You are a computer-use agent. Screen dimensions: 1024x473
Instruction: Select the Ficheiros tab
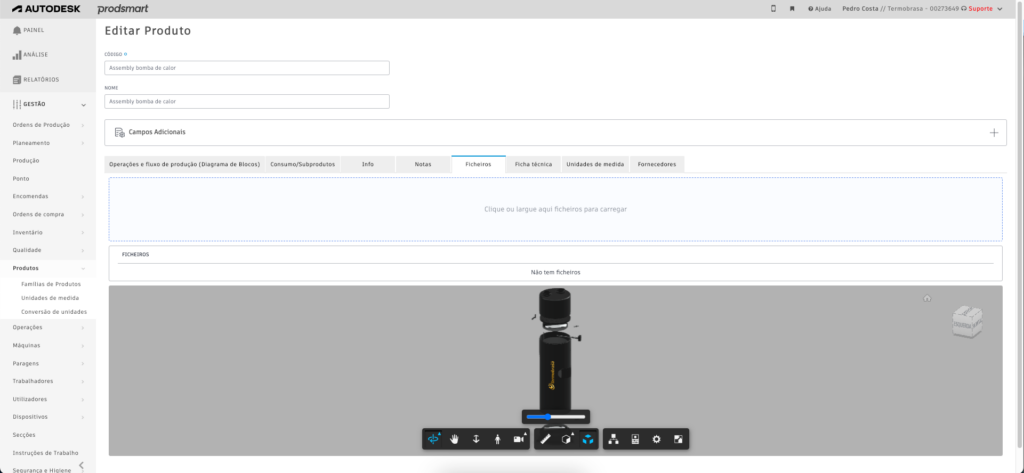click(479, 165)
